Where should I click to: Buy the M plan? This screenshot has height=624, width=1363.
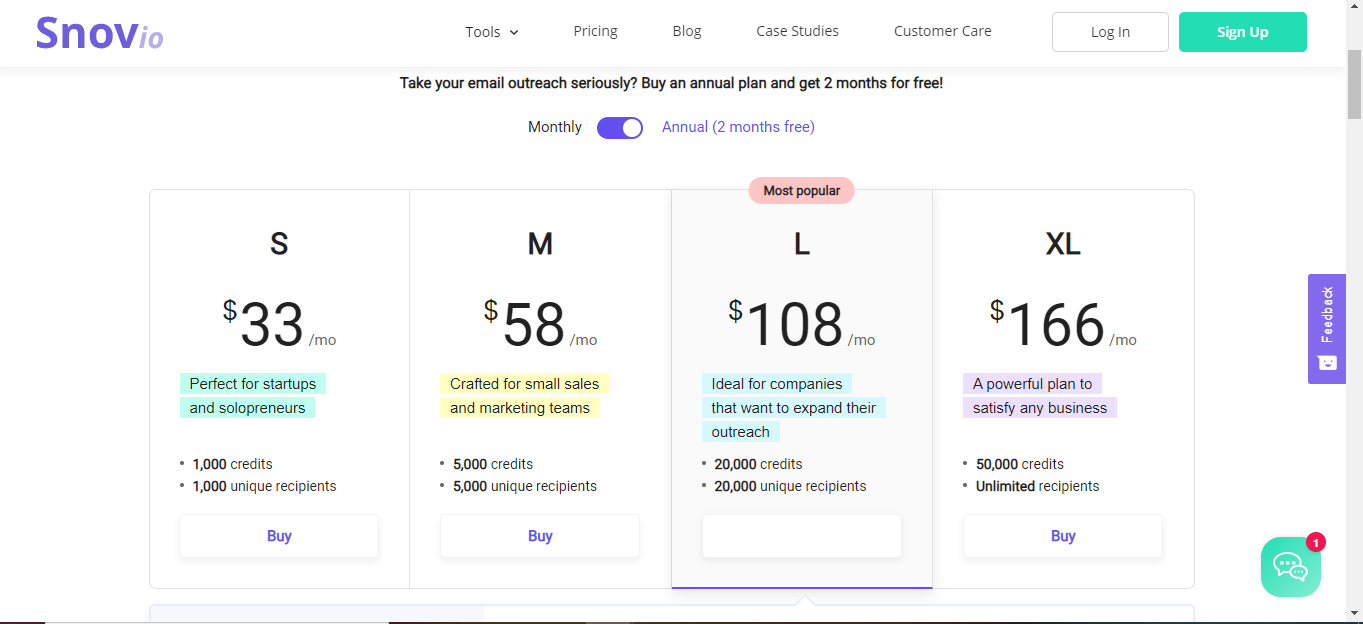pos(540,536)
